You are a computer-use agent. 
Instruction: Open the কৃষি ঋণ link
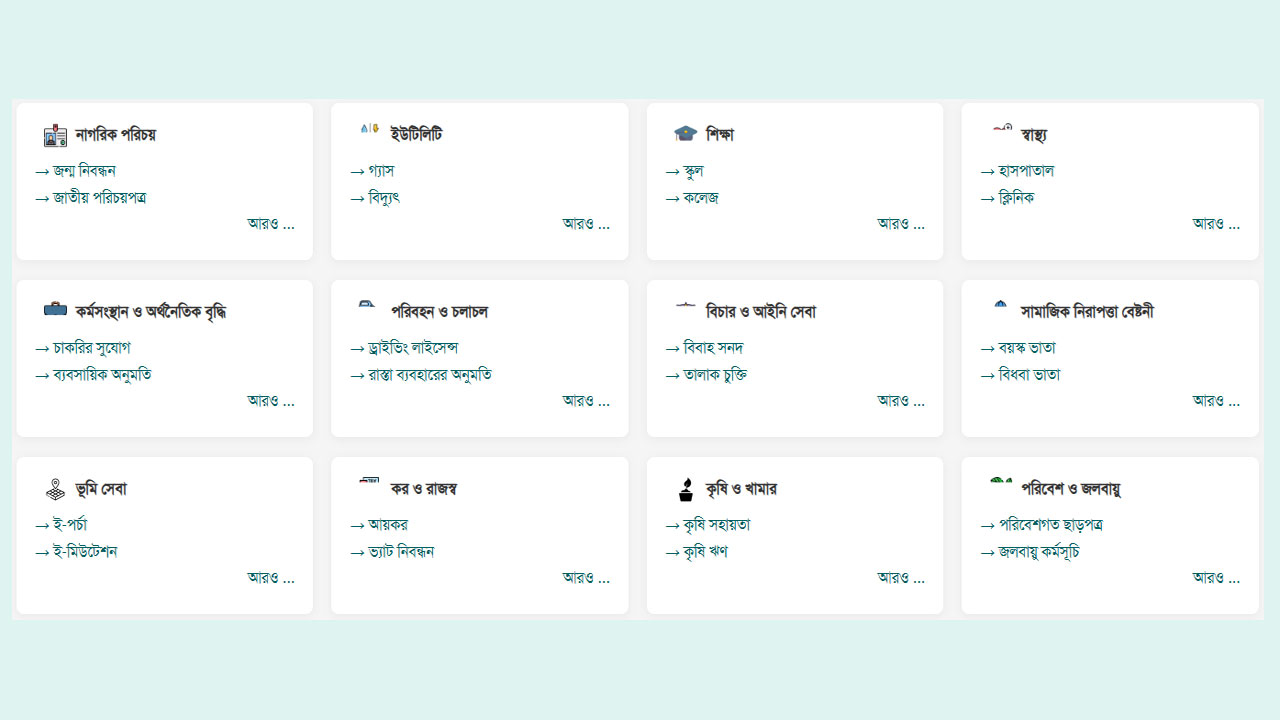coord(705,552)
